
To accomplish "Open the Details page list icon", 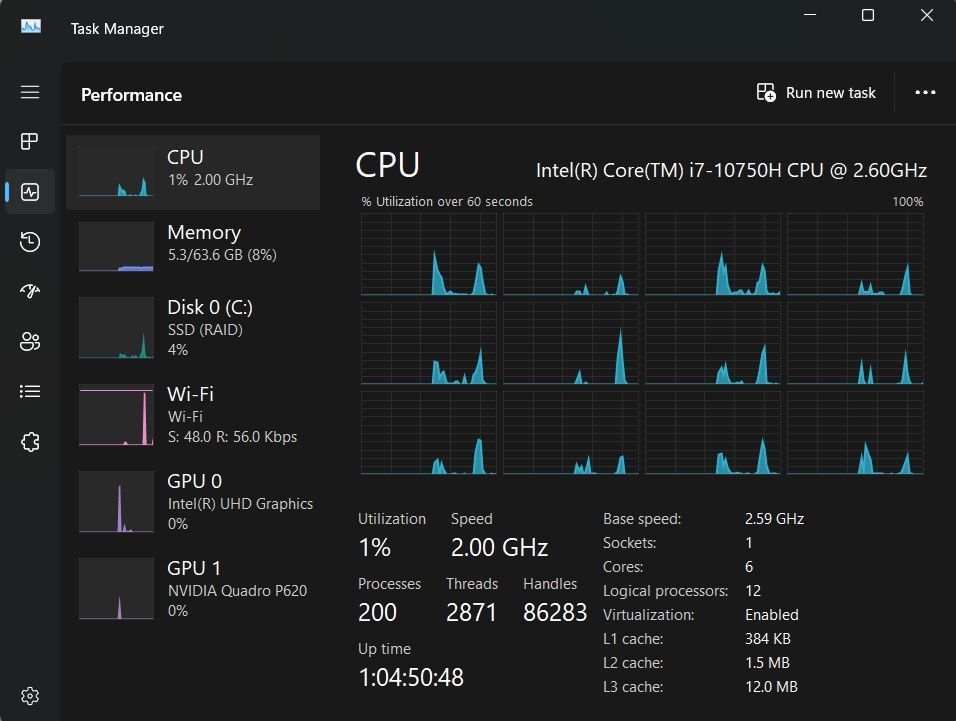I will 30,391.
